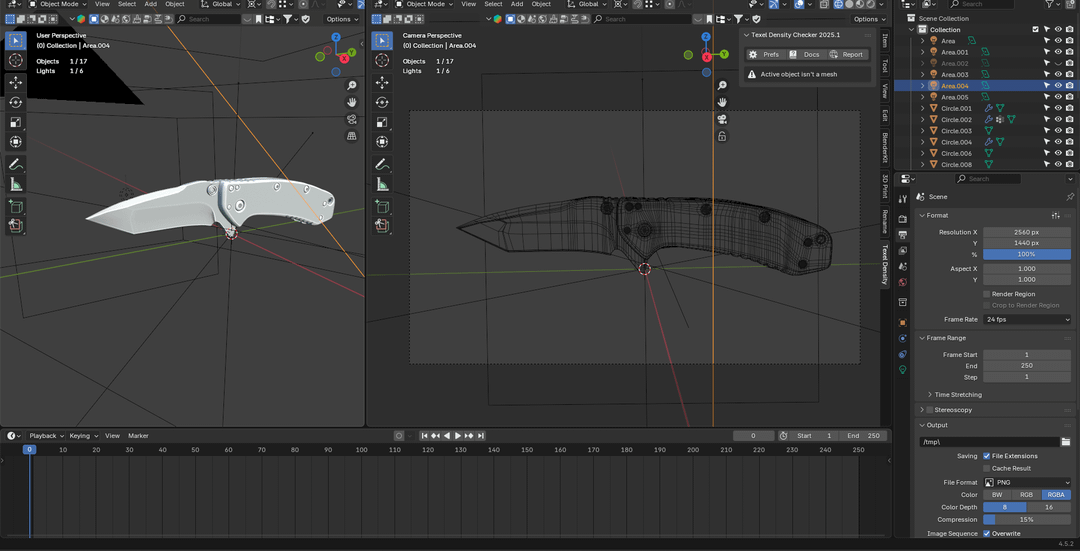Hide Area.004 with its eye icon

(1058, 86)
